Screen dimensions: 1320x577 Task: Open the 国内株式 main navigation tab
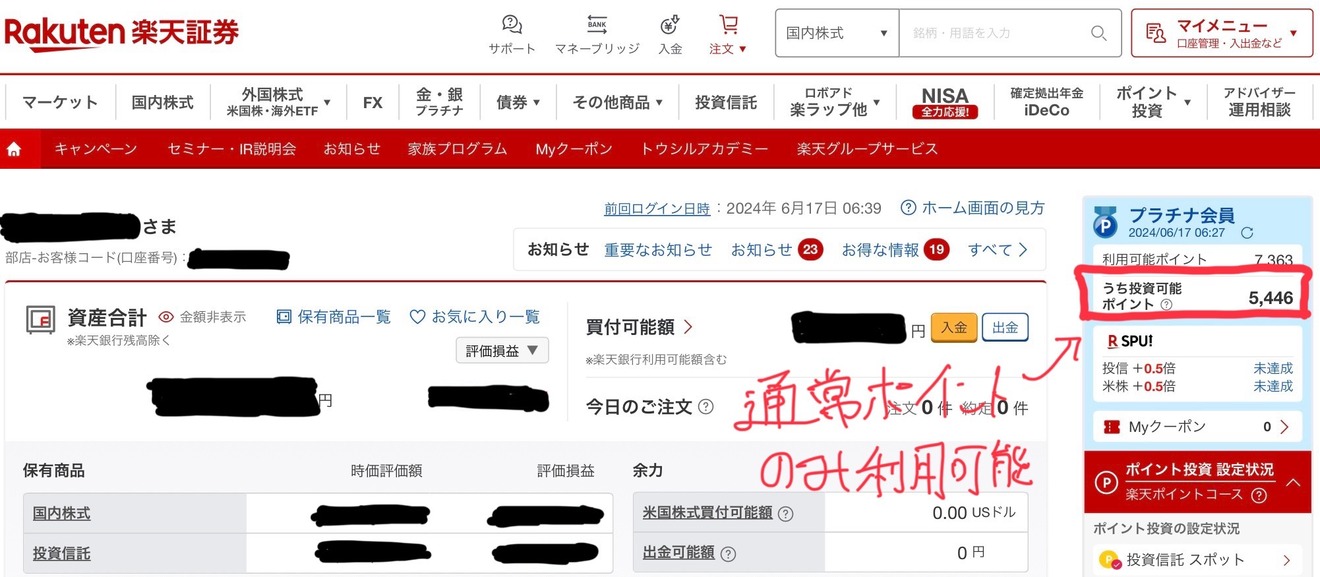coord(163,102)
